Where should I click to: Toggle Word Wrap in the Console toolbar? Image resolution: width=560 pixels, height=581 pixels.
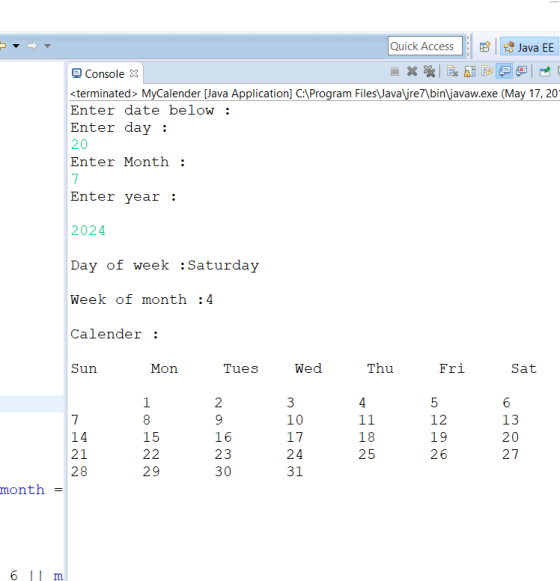point(487,71)
